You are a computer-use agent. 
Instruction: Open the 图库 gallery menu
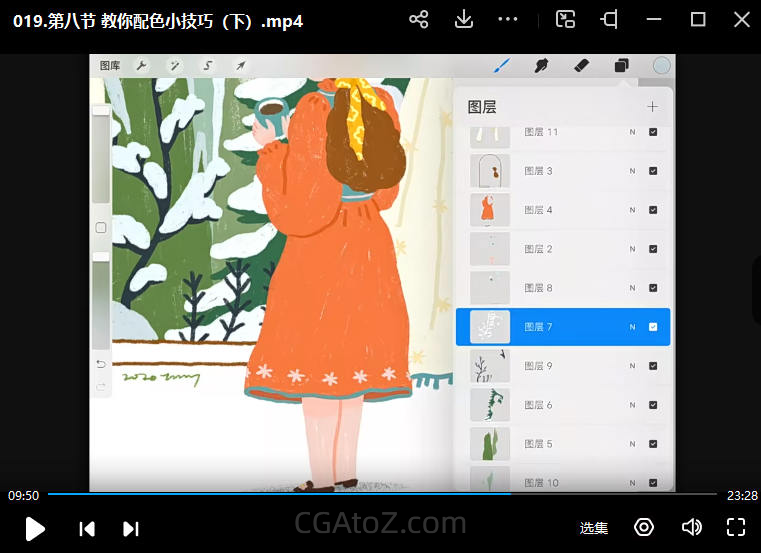(110, 65)
